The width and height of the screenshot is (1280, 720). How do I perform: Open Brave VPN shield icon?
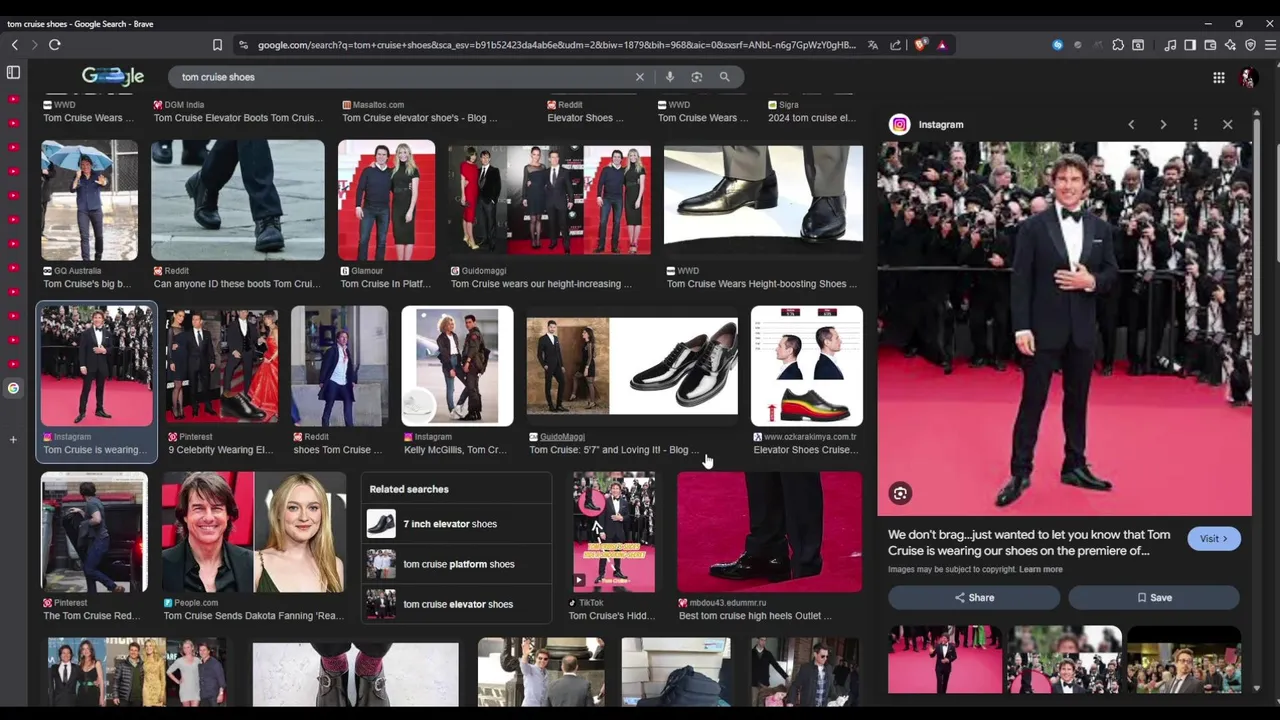coord(1250,45)
